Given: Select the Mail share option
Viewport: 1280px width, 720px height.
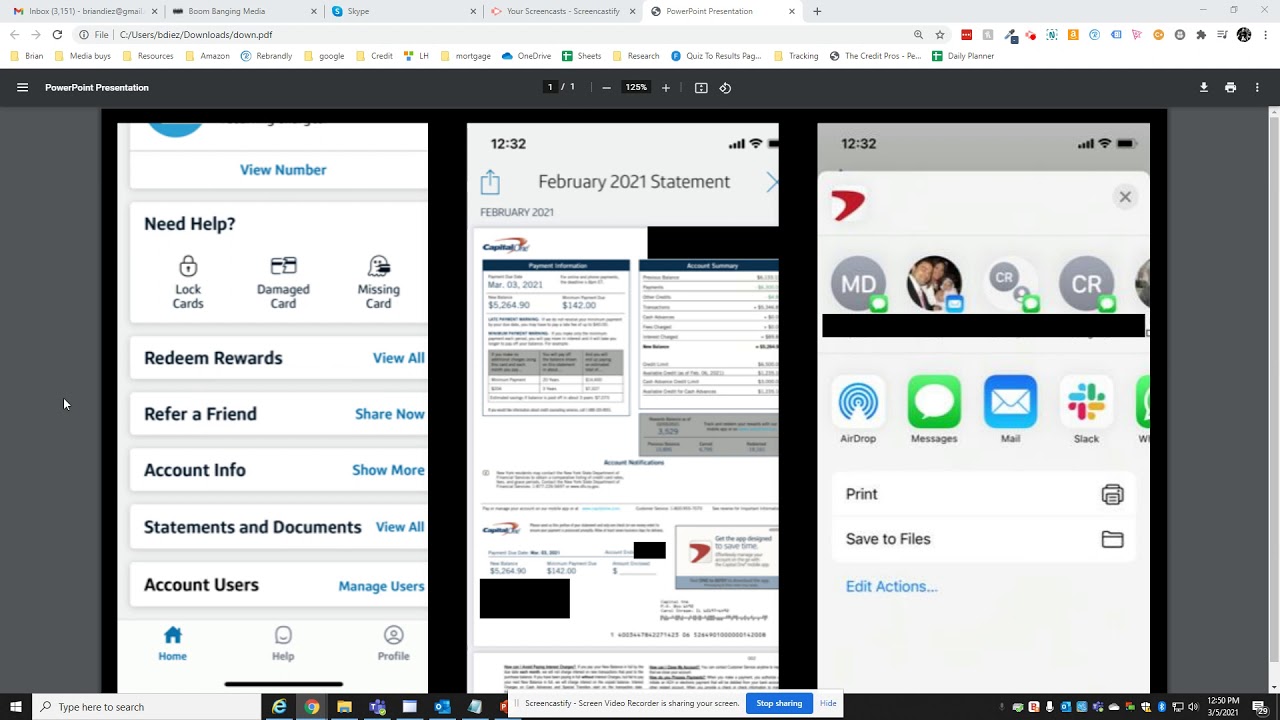Looking at the screenshot, I should click(1010, 410).
